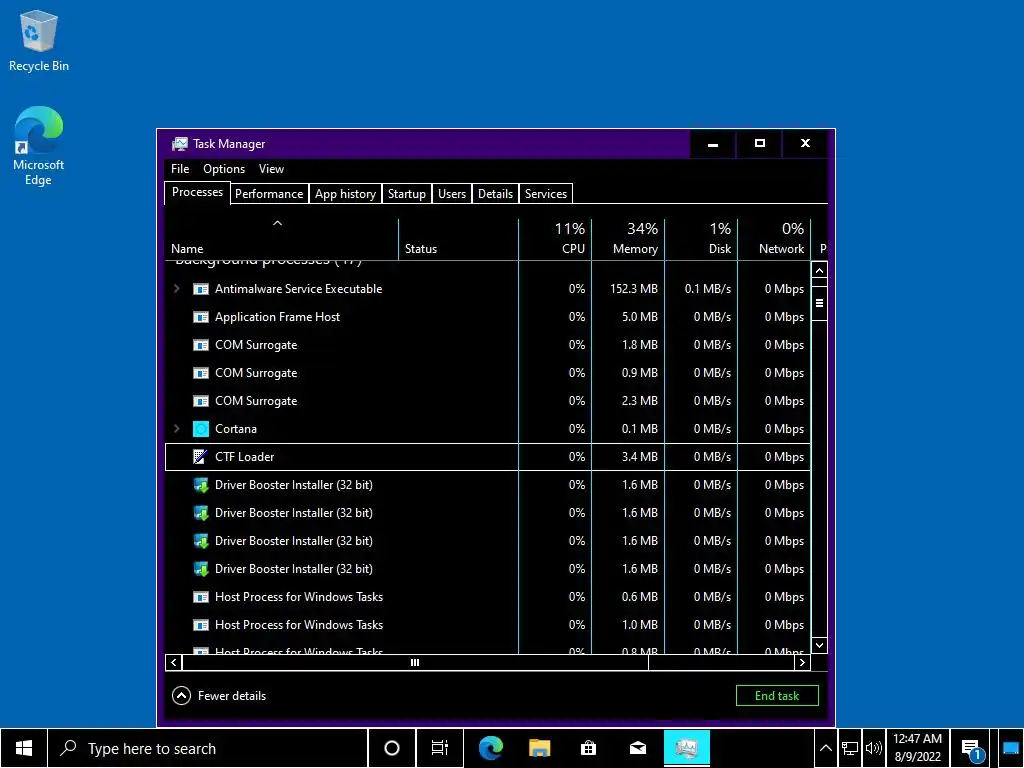The image size is (1024, 768).
Task: Select the Processes tab
Action: 197,193
